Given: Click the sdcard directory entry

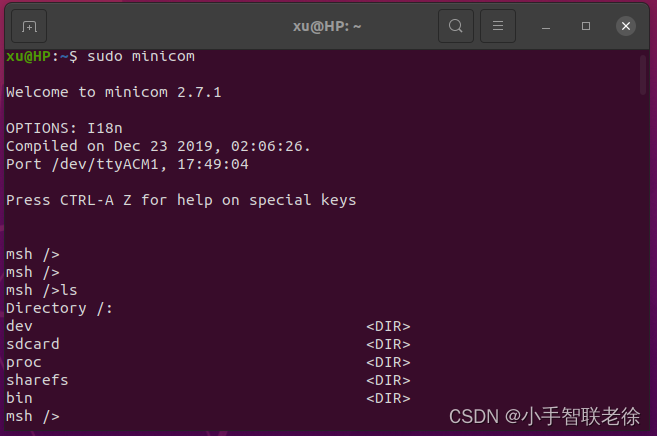Looking at the screenshot, I should [33, 344].
